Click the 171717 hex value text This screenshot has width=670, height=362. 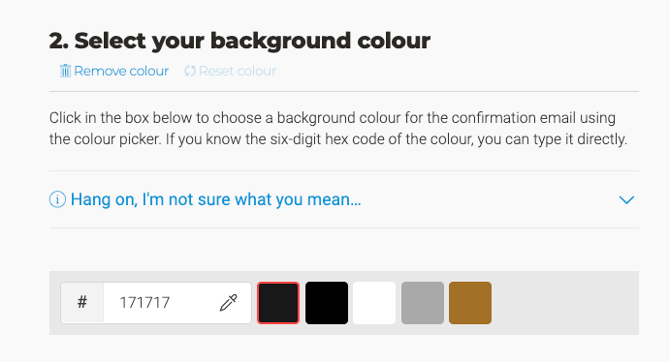pyautogui.click(x=145, y=303)
